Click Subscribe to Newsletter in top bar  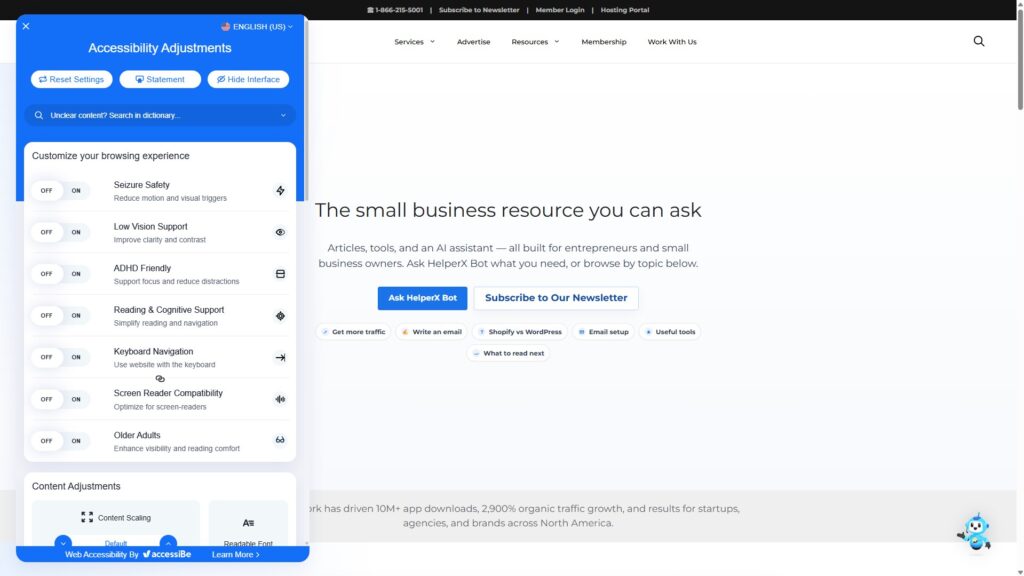pos(479,10)
